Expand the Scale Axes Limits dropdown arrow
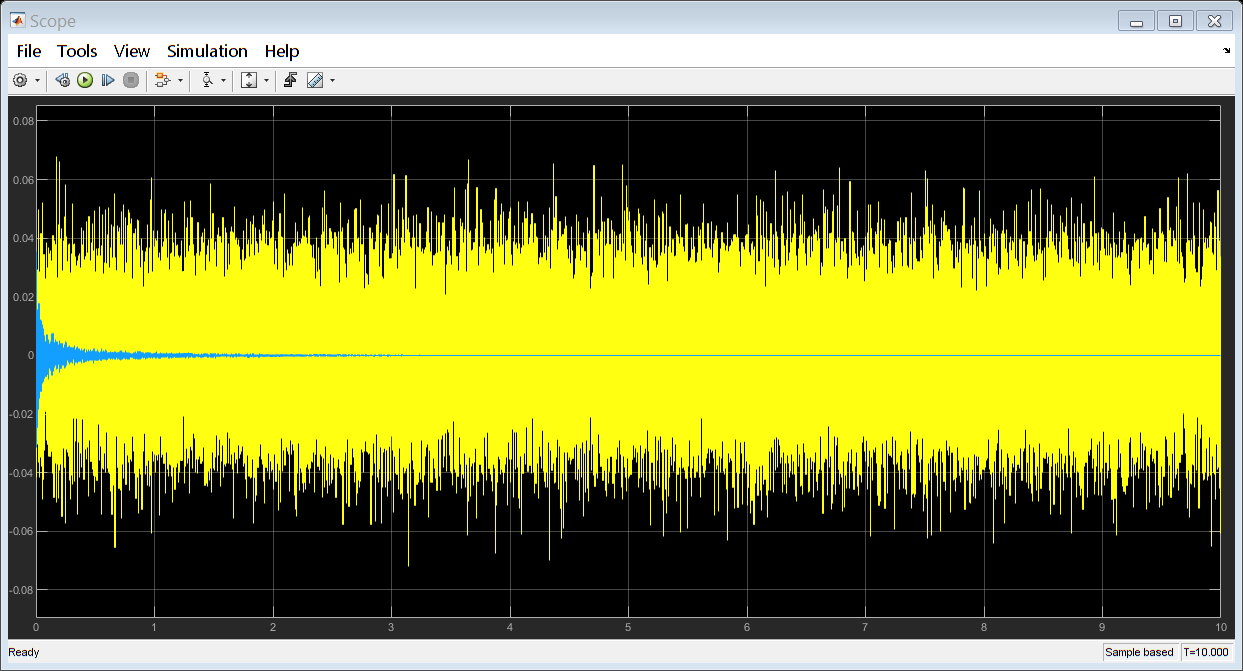 coord(266,80)
